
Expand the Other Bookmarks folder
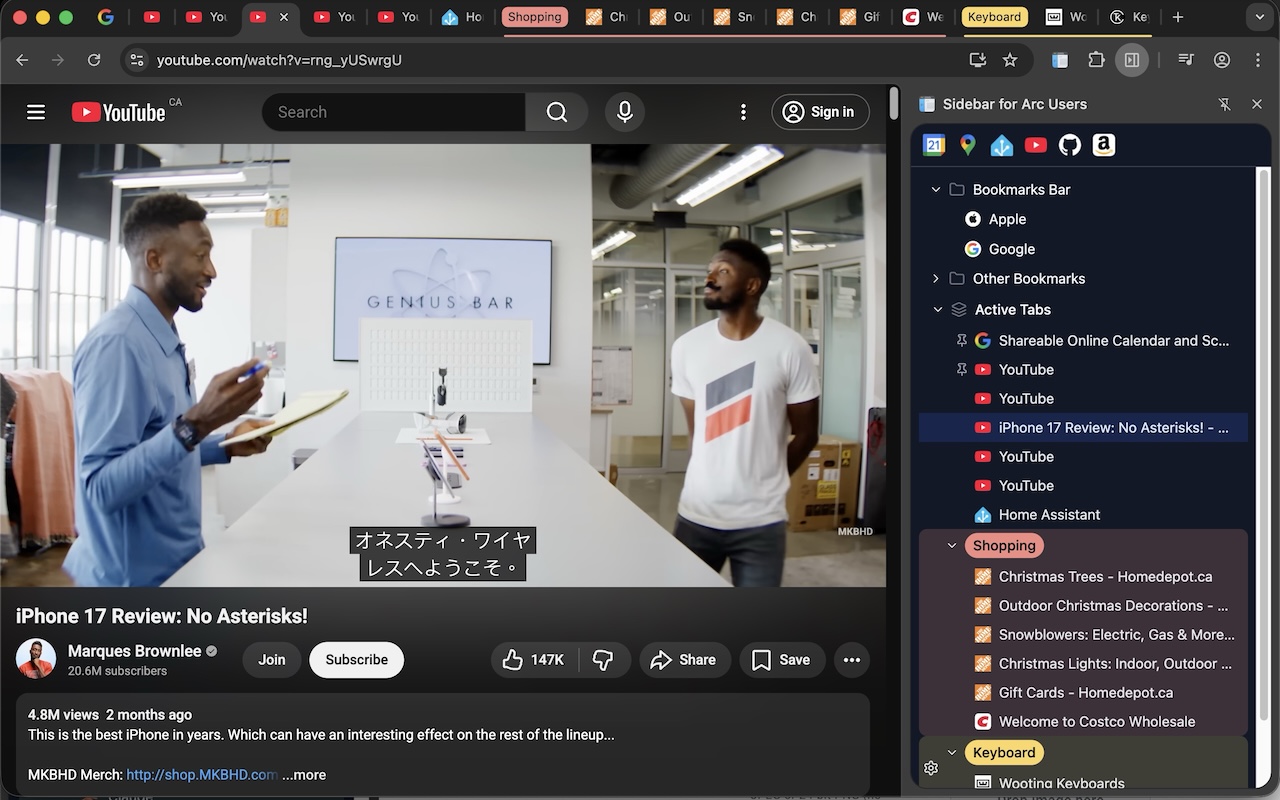[936, 279]
